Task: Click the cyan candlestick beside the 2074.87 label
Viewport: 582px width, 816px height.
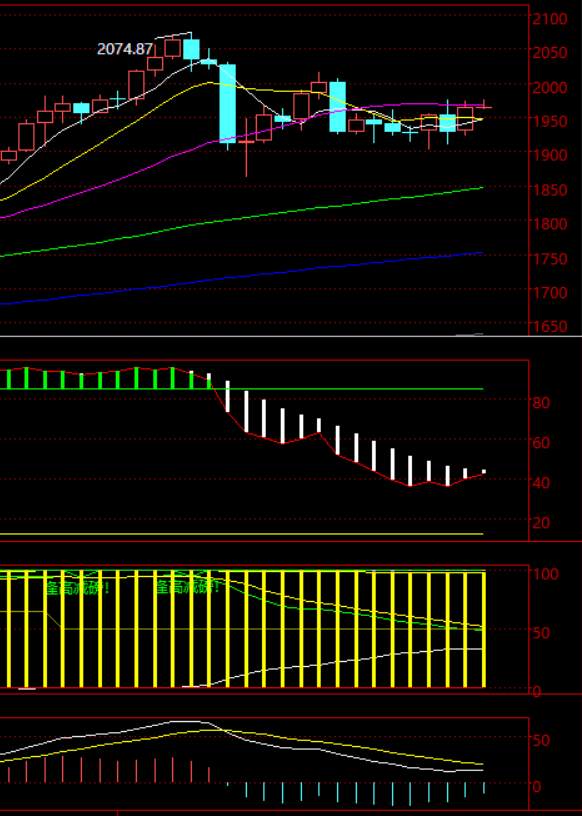Action: coord(191,49)
